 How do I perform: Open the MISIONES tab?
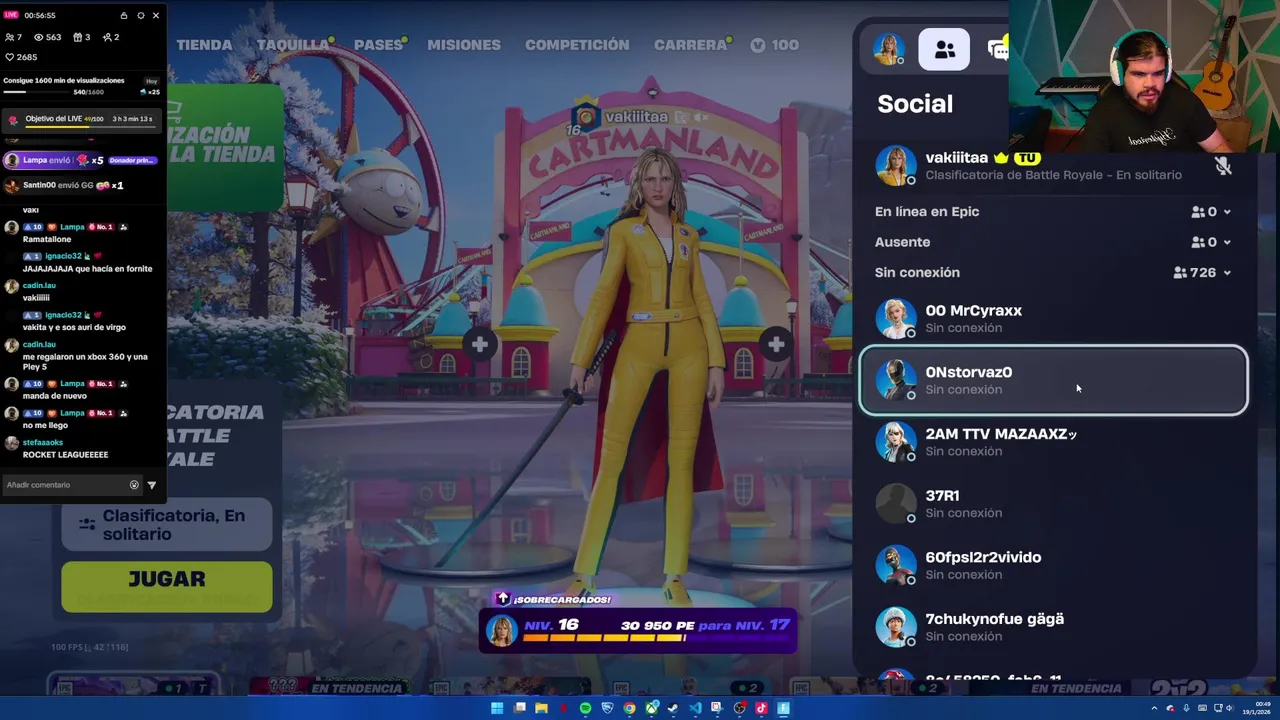[x=464, y=45]
